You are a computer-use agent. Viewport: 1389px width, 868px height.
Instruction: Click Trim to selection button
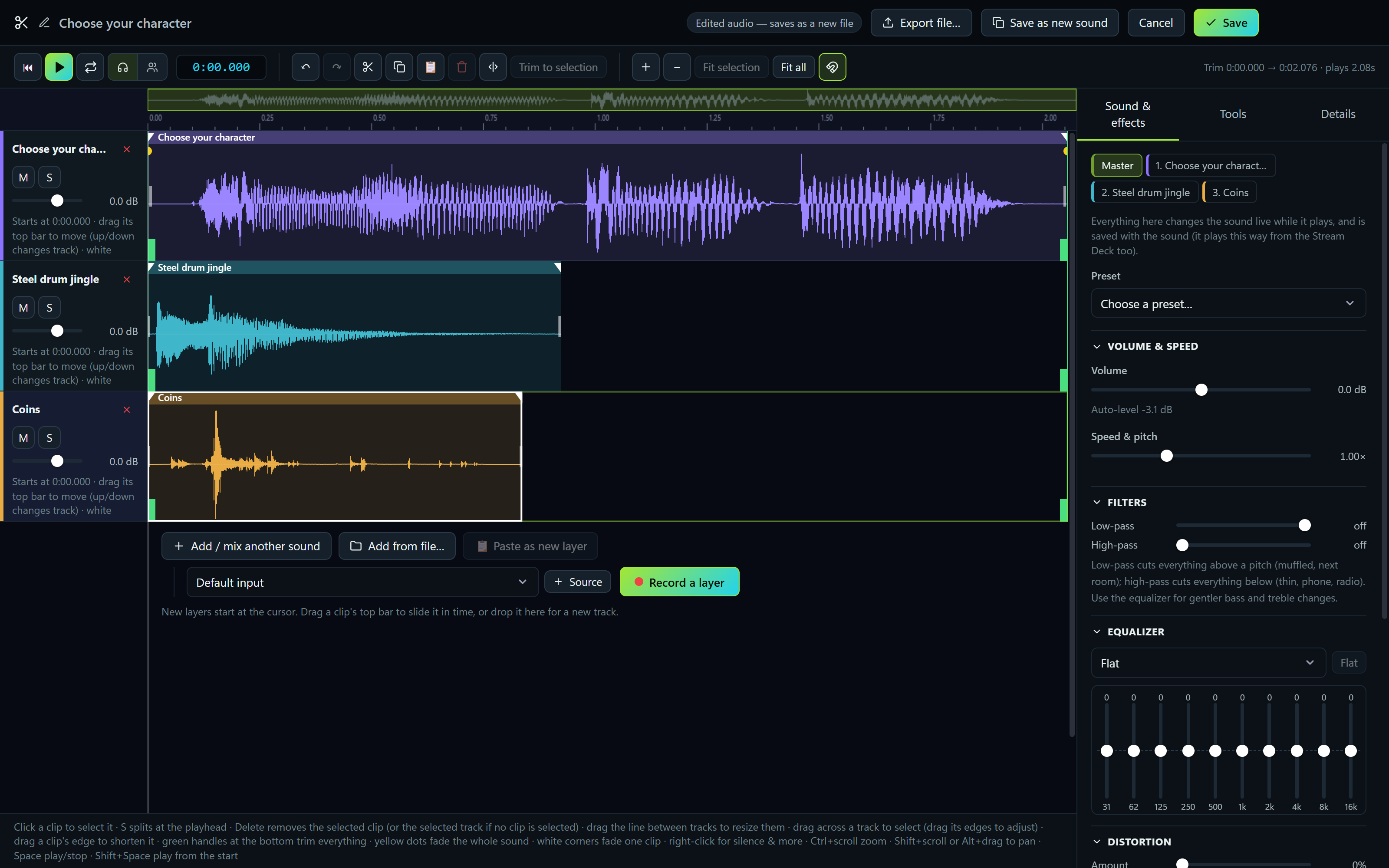(x=558, y=67)
